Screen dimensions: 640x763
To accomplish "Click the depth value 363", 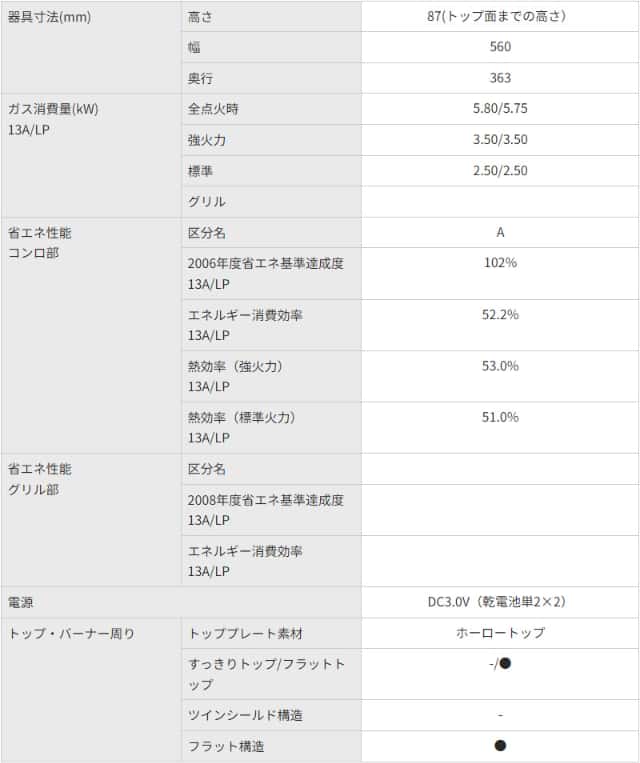I will pos(500,78).
